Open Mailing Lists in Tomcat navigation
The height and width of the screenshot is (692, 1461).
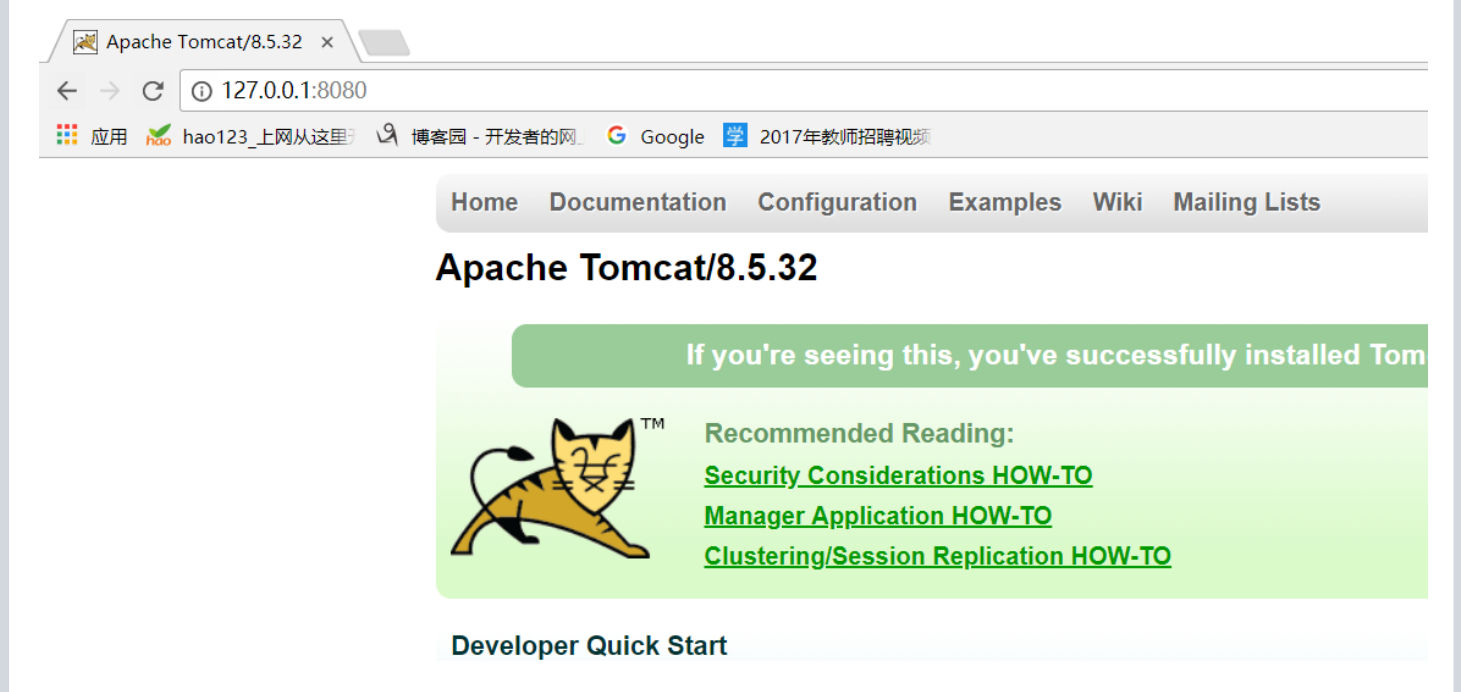tap(1247, 202)
